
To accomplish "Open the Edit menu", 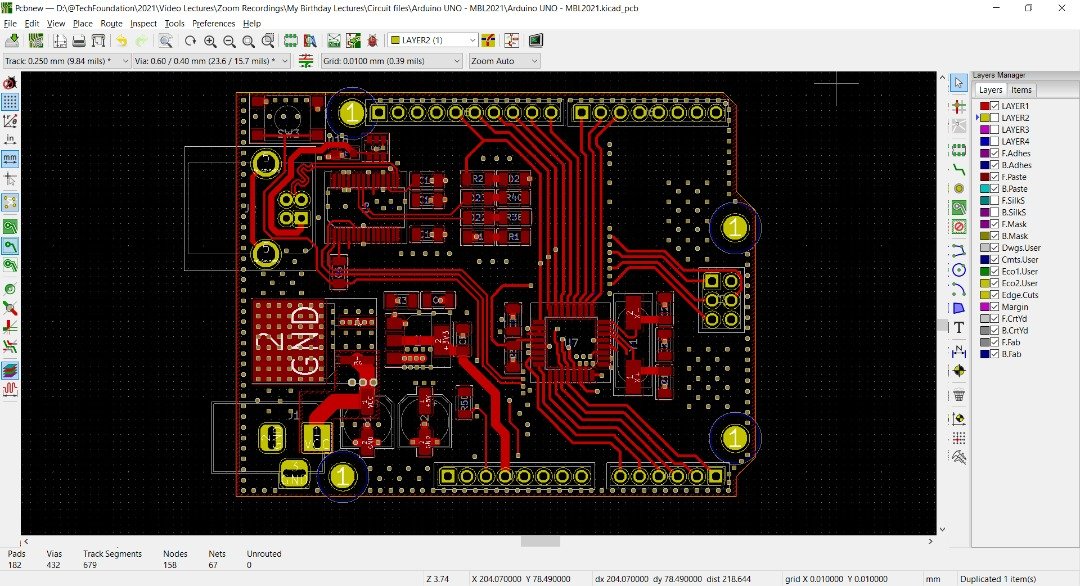I will pyautogui.click(x=32, y=23).
